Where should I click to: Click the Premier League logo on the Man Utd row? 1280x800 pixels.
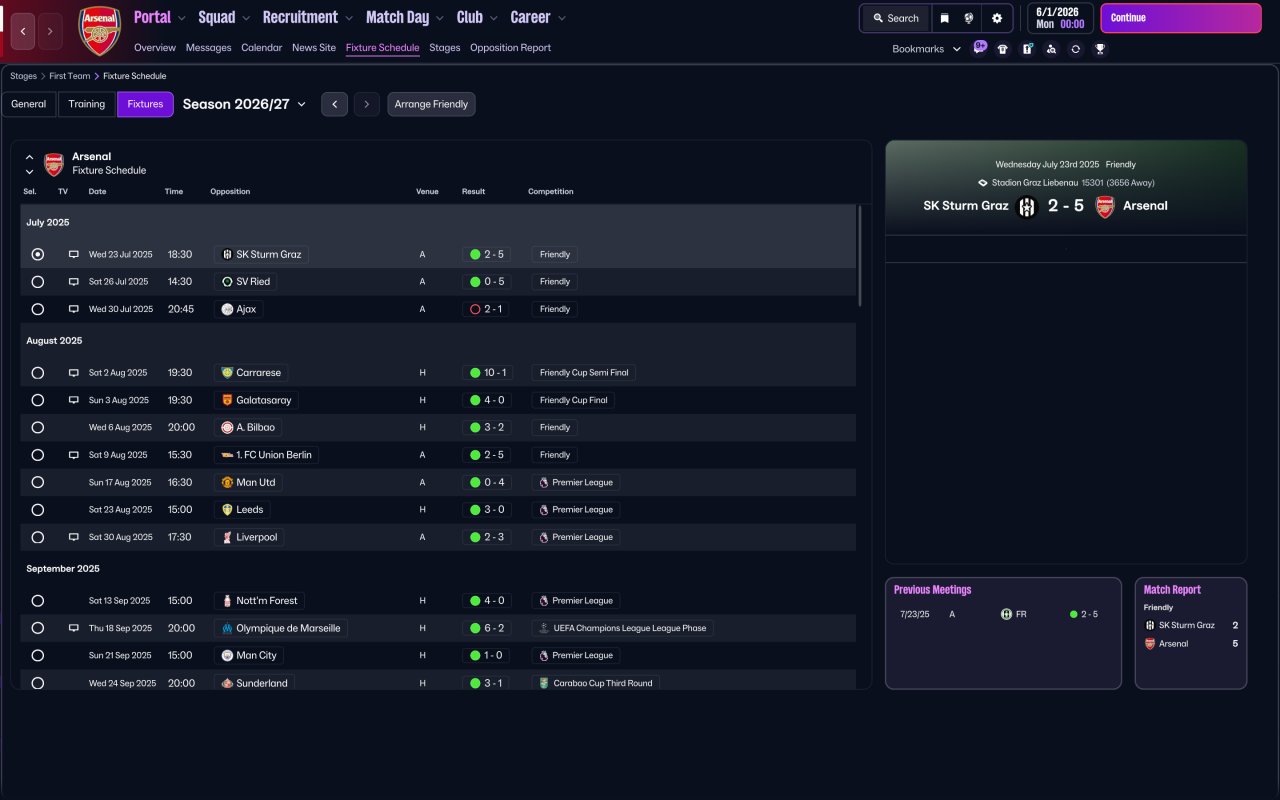[x=543, y=482]
